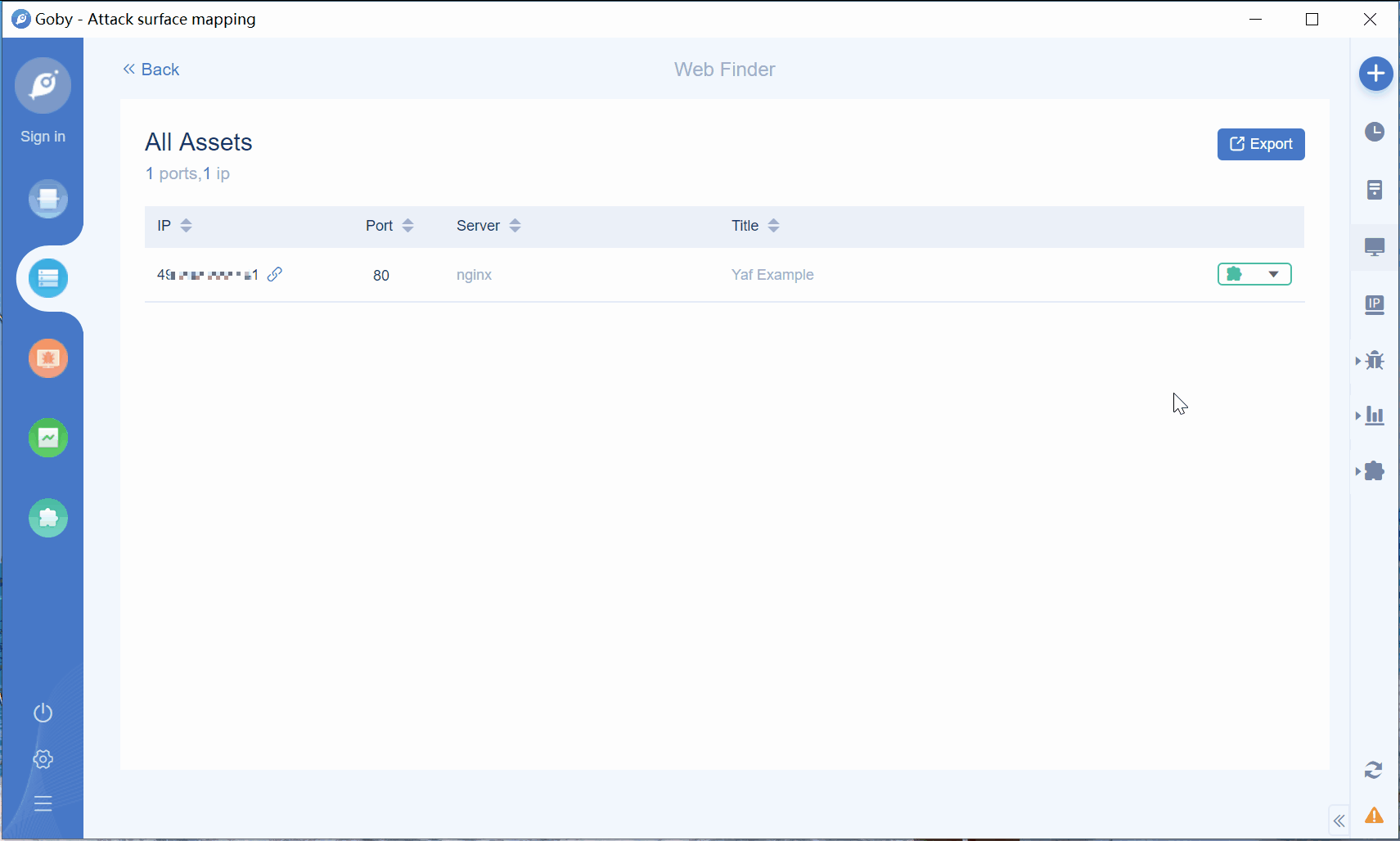Click the power icon in the sidebar
This screenshot has width=1400, height=841.
pos(43,713)
